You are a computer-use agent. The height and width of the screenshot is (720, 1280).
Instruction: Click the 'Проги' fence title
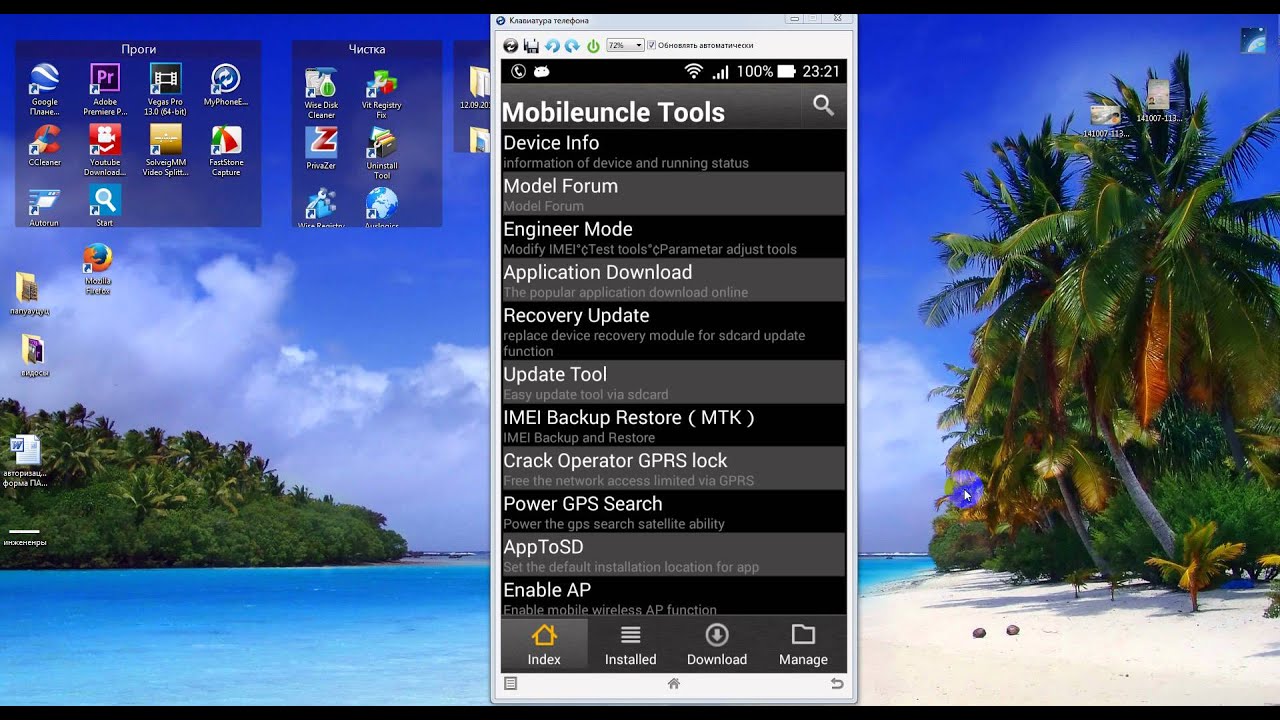pos(139,49)
